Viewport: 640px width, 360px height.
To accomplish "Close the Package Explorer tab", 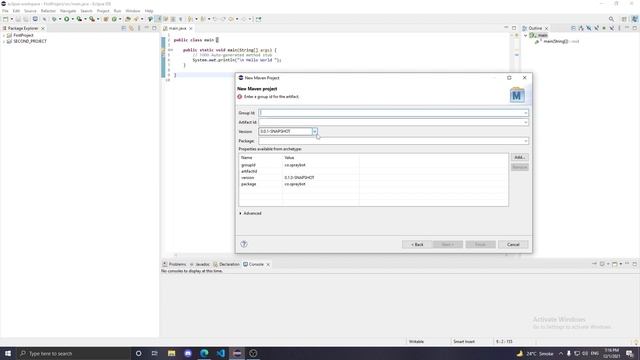I will point(43,29).
